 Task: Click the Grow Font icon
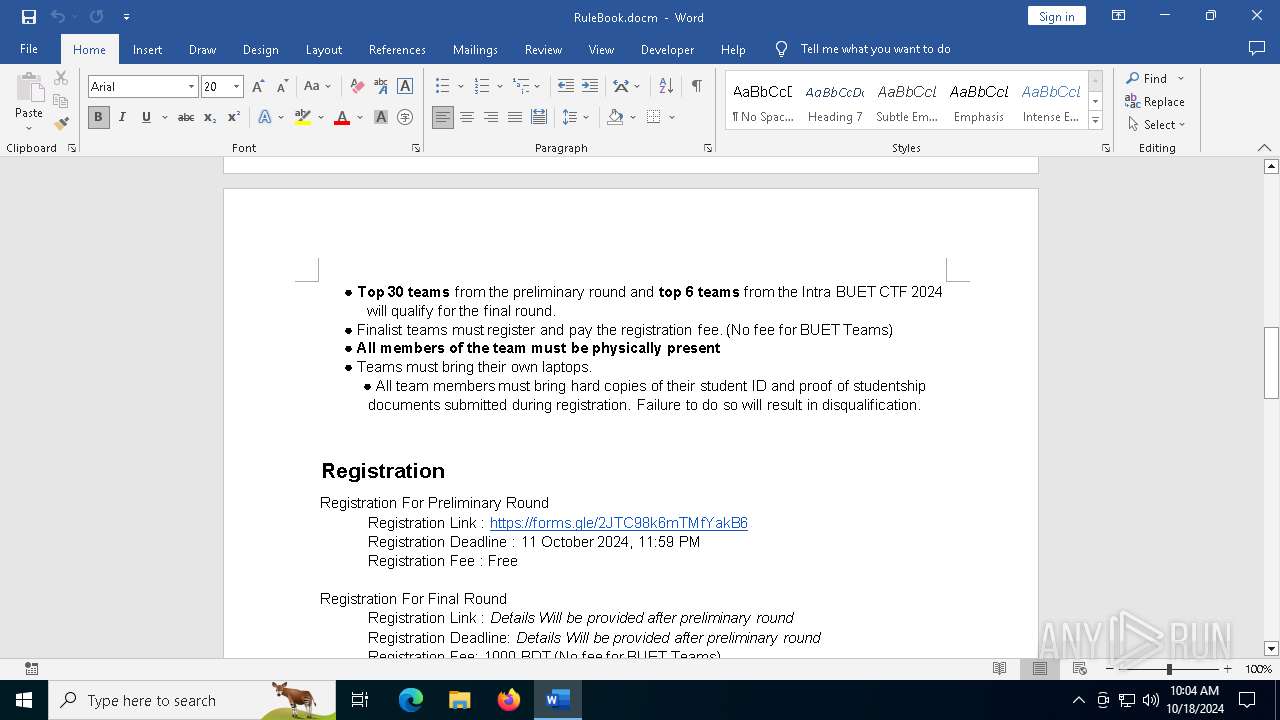click(258, 87)
